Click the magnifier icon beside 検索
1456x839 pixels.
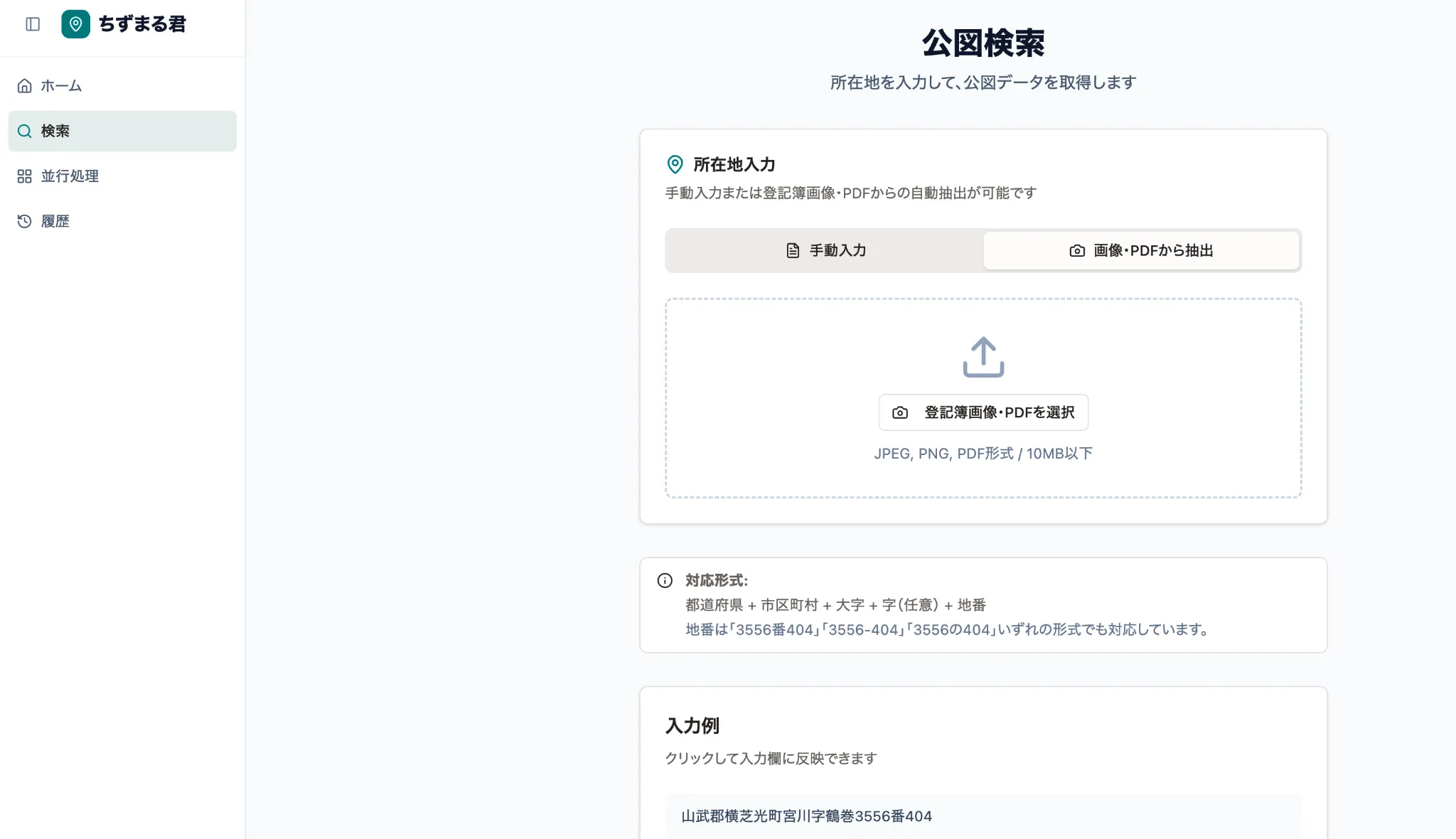pyautogui.click(x=25, y=131)
